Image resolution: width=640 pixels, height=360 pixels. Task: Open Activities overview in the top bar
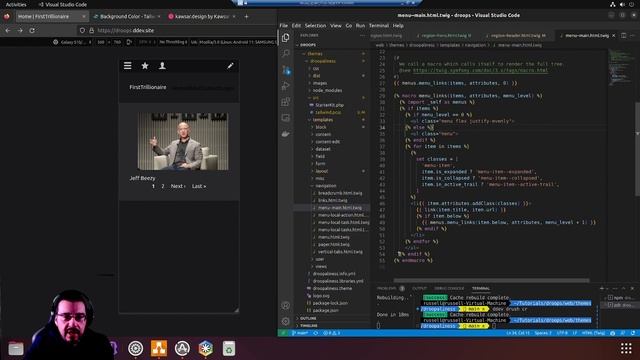click(x=16, y=4)
